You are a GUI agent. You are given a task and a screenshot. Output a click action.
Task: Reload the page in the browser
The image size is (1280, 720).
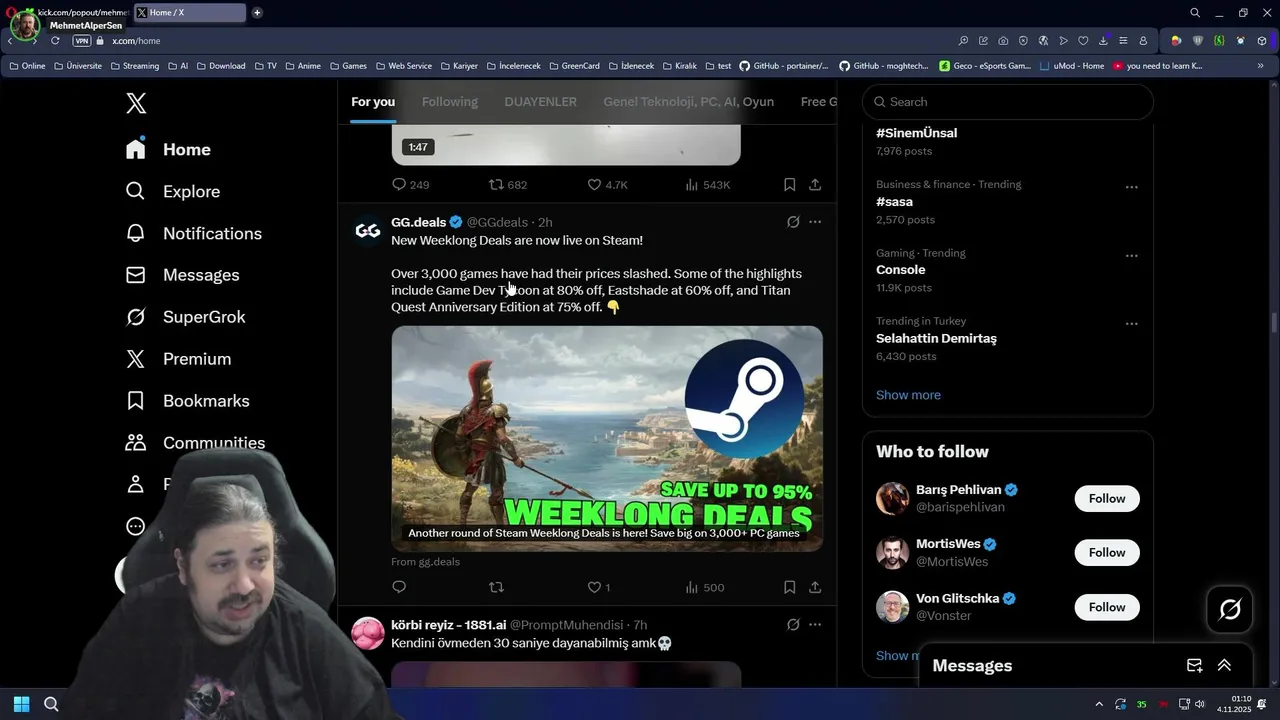(x=55, y=41)
